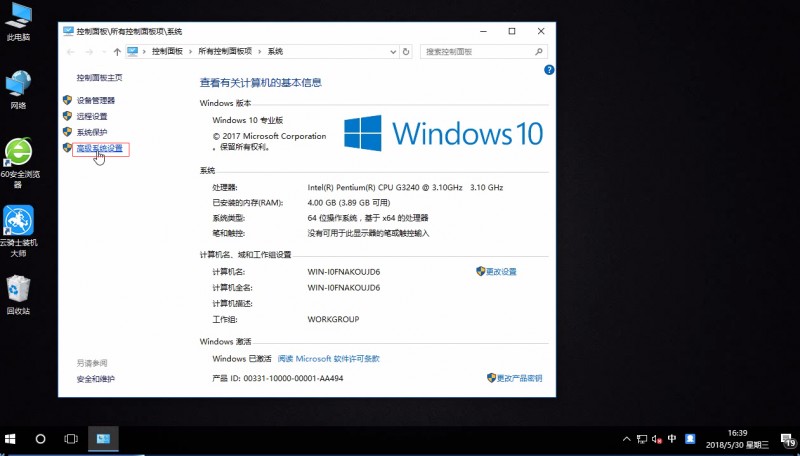
Task: Open 设备管理器 link
Action: (x=96, y=100)
